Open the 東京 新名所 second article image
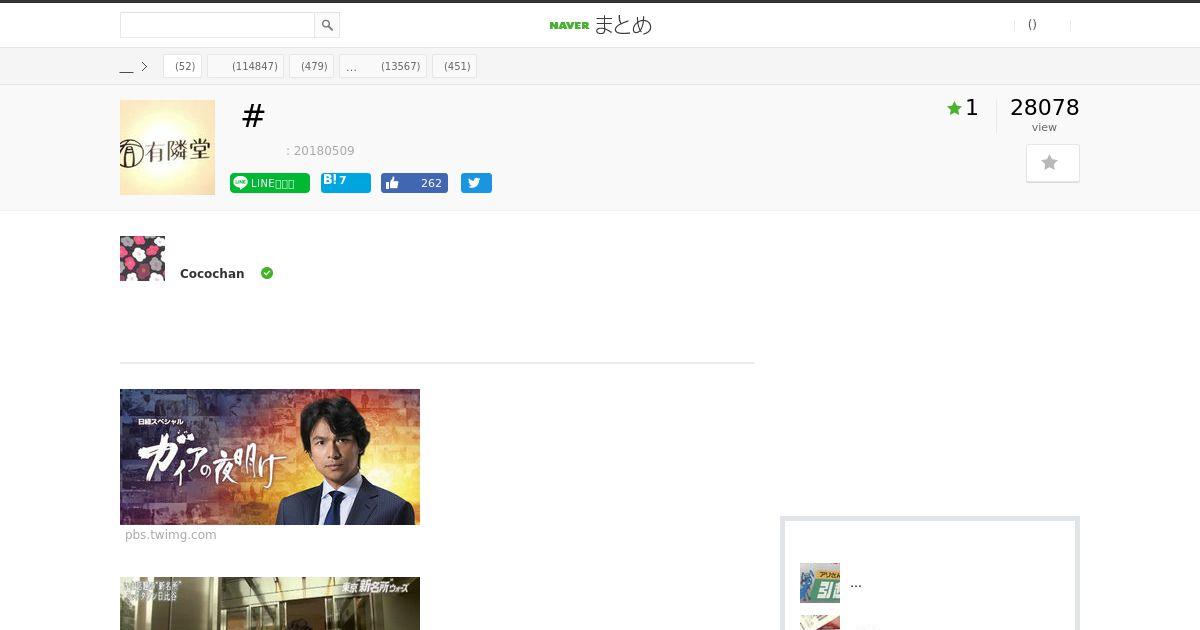 pos(270,603)
